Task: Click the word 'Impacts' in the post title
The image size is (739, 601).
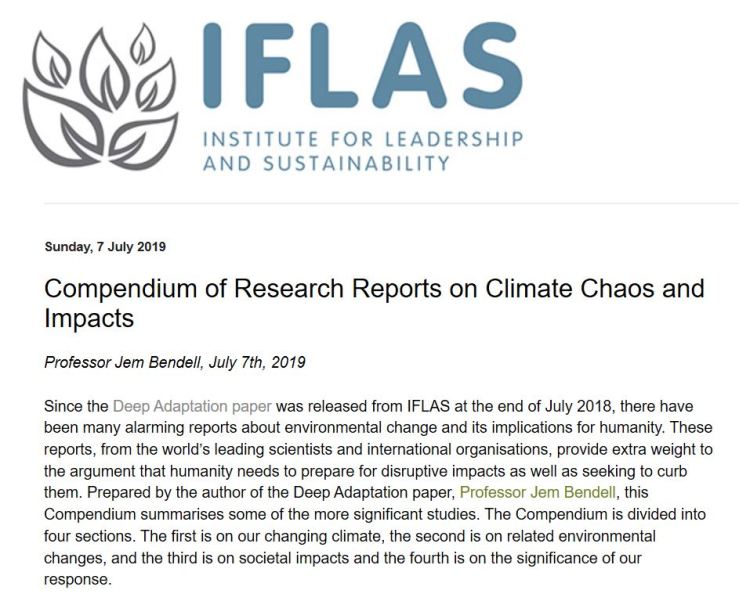Action: tap(89, 319)
